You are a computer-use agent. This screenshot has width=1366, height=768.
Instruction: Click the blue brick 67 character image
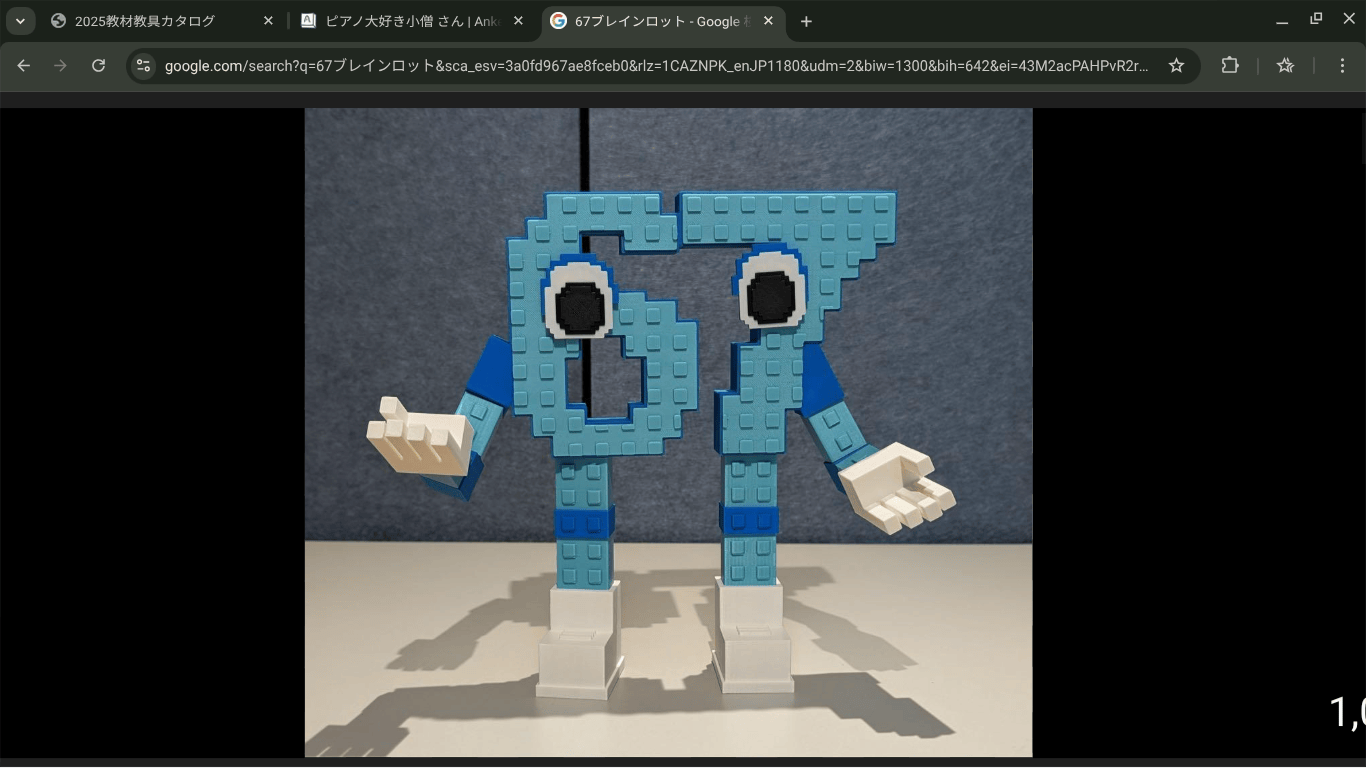pos(668,432)
